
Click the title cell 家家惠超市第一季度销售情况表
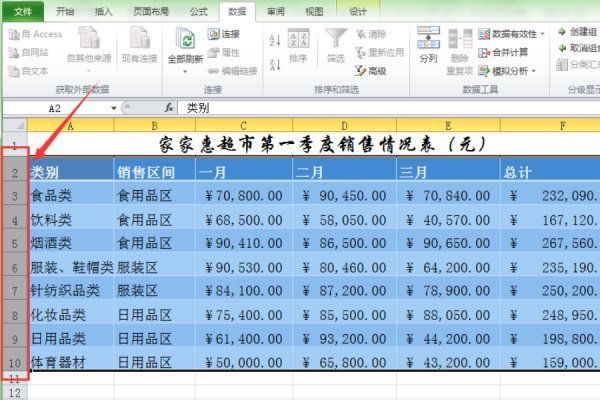tap(314, 144)
